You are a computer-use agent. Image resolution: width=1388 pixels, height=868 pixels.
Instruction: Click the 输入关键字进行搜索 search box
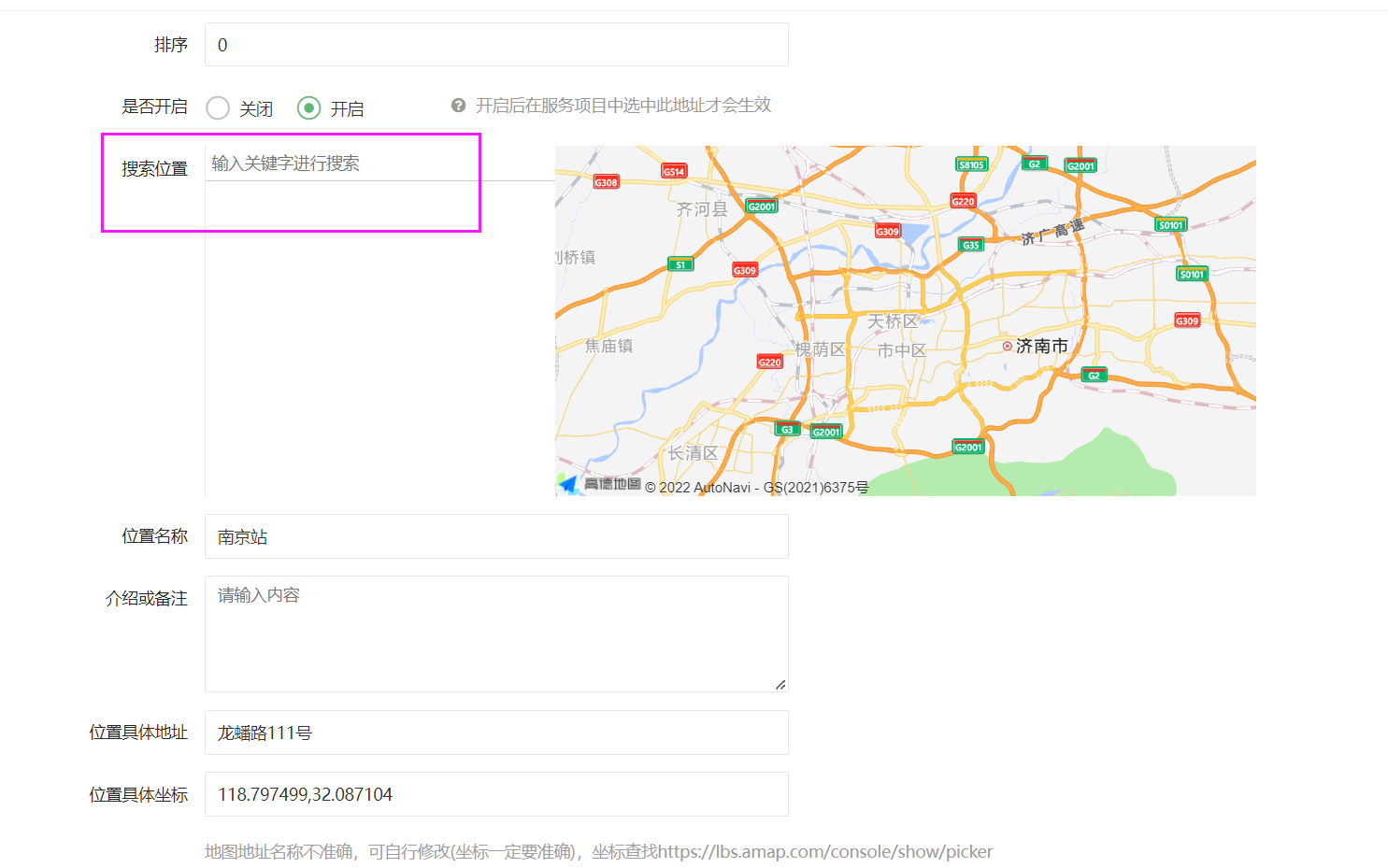pyautogui.click(x=379, y=164)
